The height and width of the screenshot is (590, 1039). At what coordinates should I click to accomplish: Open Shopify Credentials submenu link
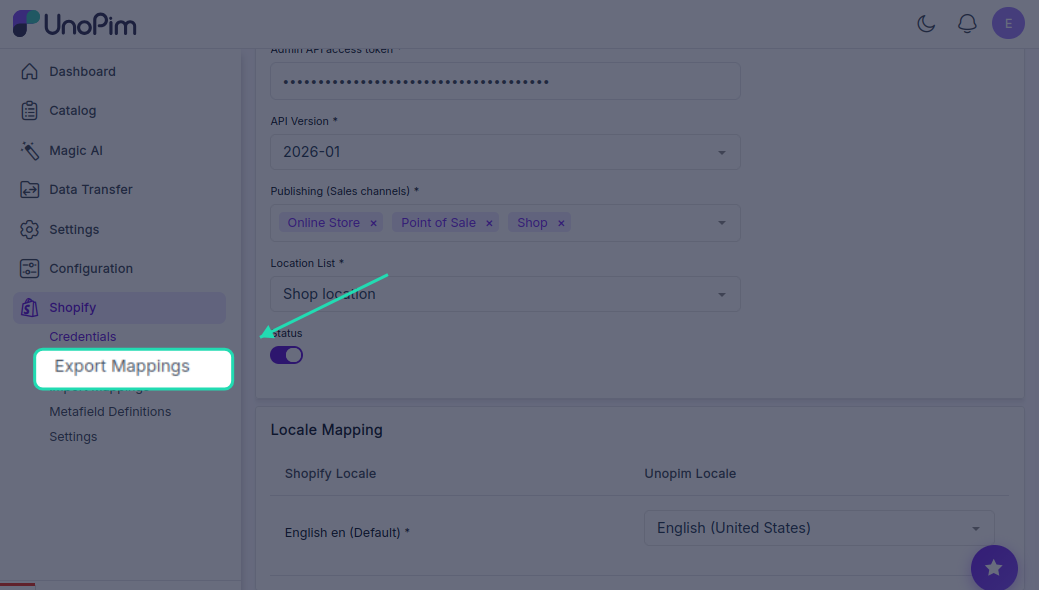coord(83,337)
